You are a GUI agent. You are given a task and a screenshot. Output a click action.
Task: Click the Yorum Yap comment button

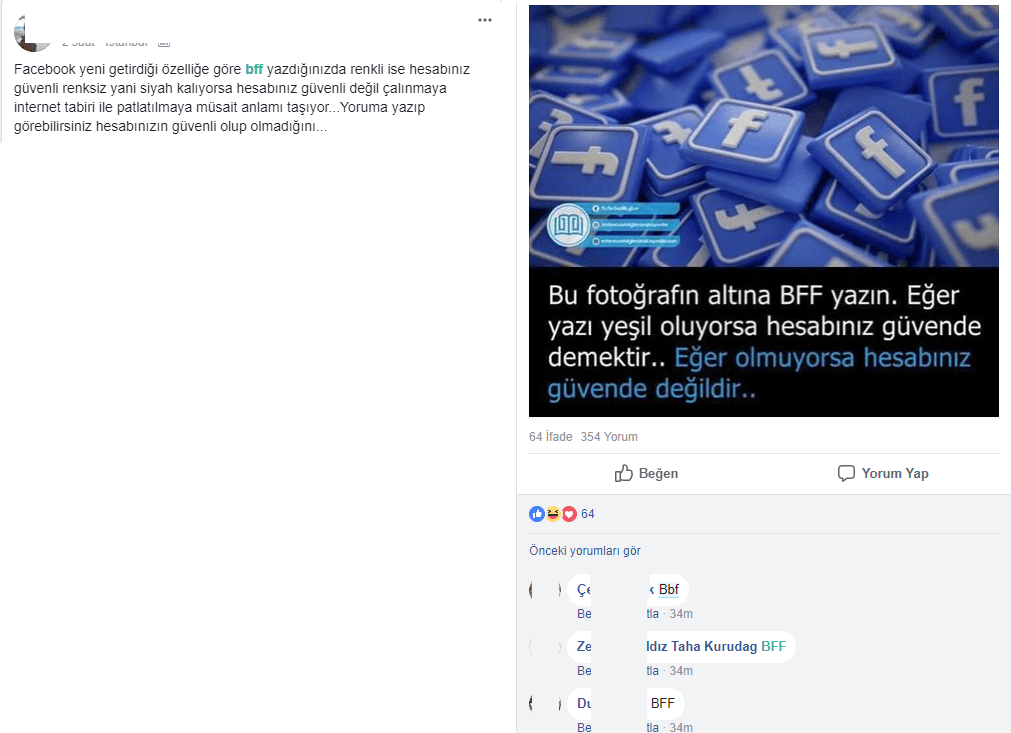pyautogui.click(x=883, y=473)
